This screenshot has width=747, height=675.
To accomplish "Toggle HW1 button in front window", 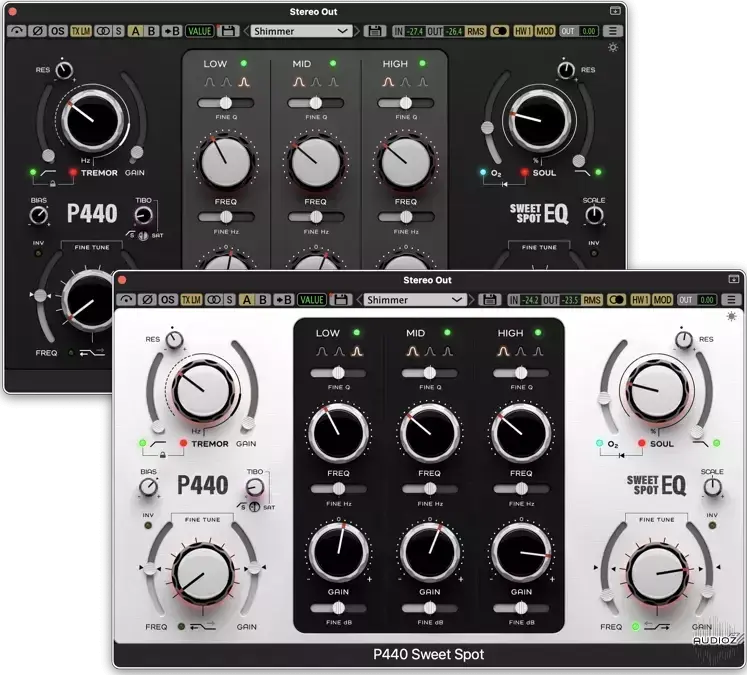I will (x=639, y=300).
